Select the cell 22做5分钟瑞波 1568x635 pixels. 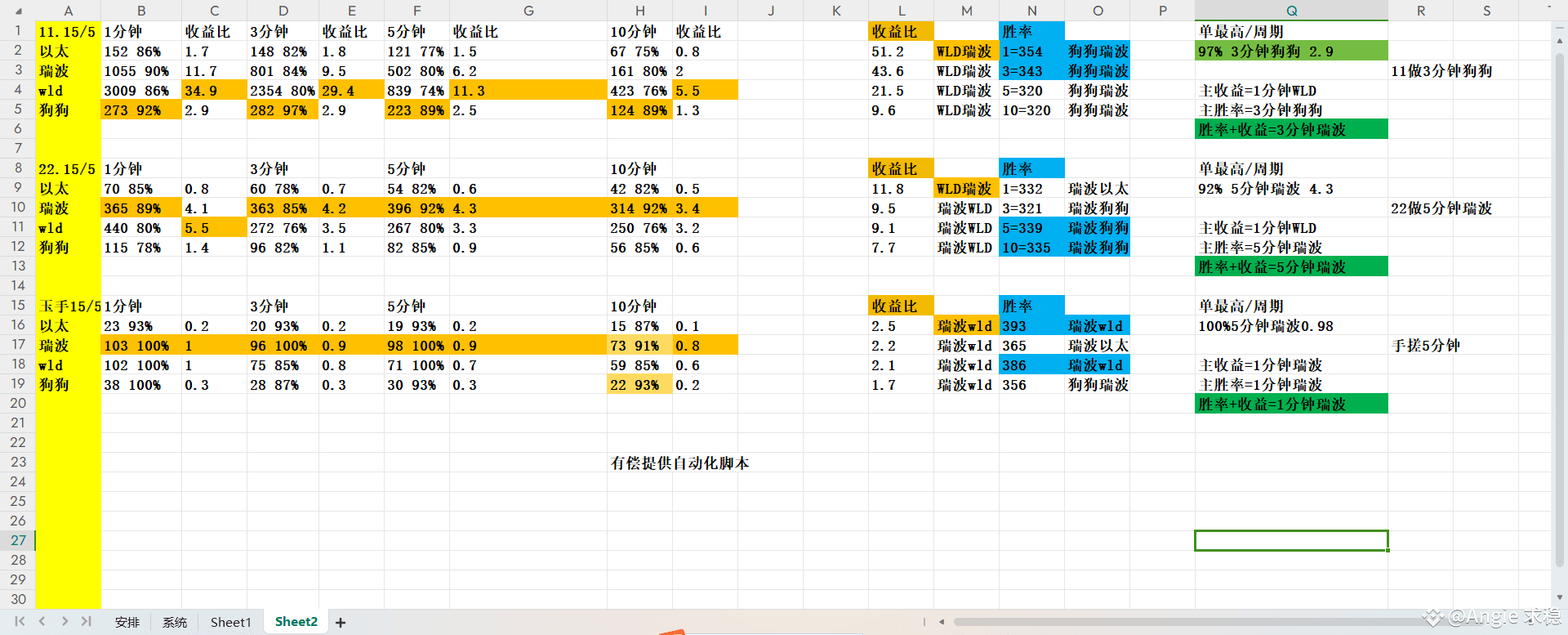[x=1441, y=208]
